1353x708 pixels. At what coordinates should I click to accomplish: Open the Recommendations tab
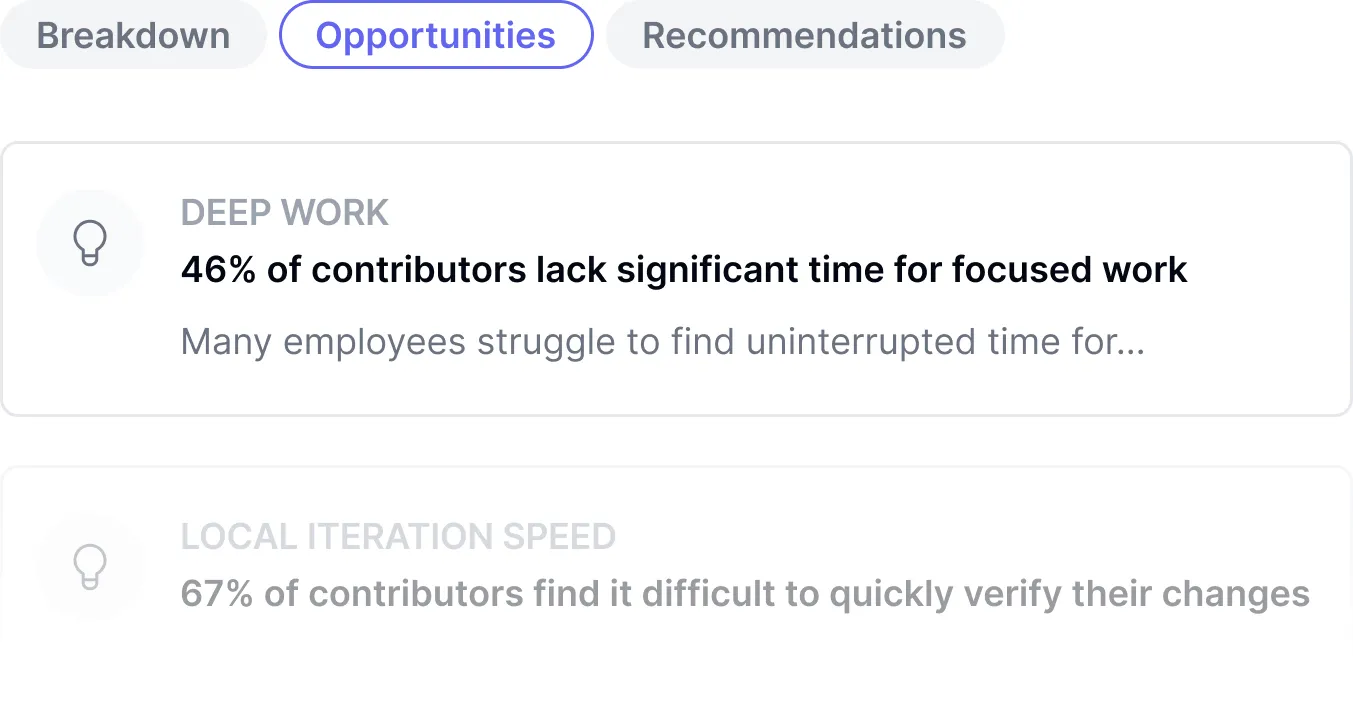[804, 35]
